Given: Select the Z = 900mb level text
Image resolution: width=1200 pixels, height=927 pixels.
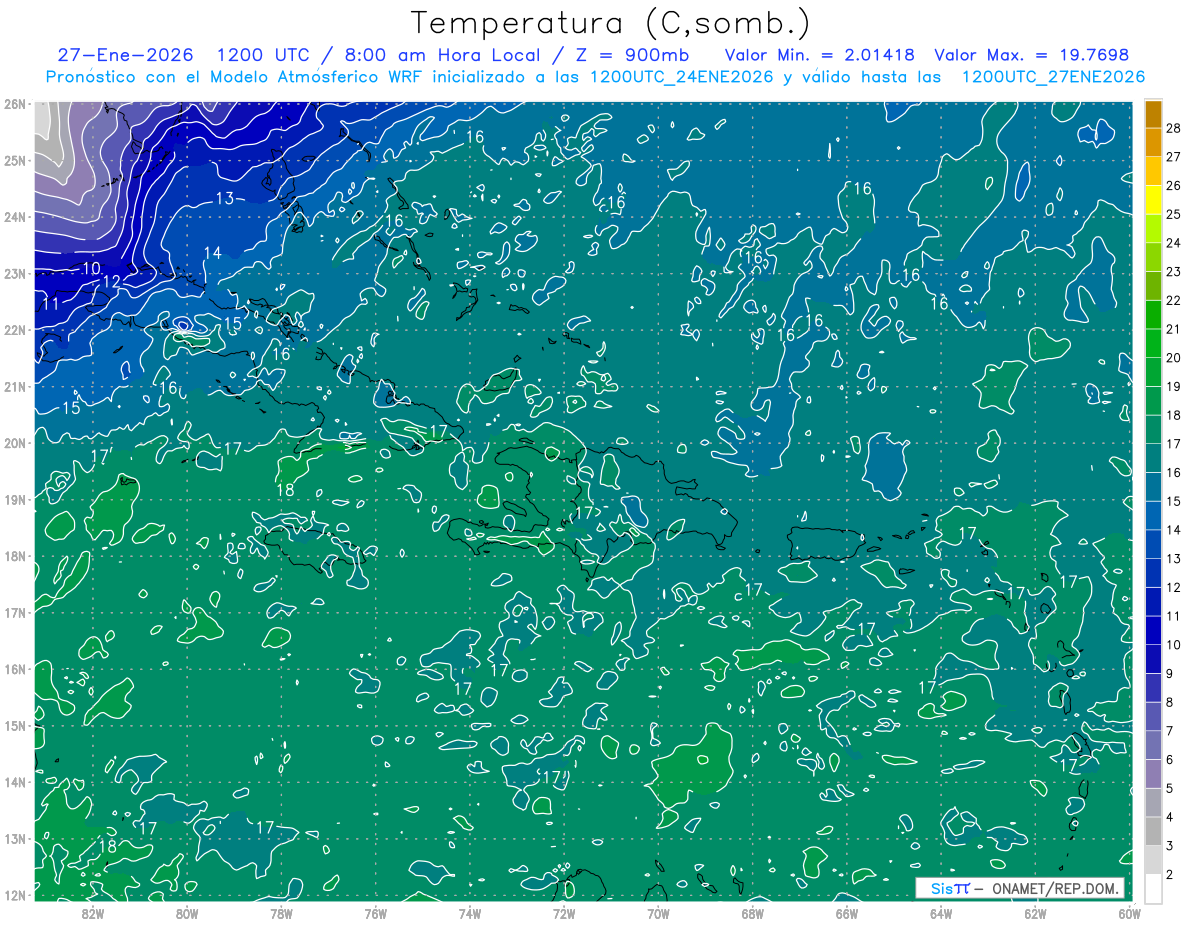Looking at the screenshot, I should pyautogui.click(x=632, y=55).
